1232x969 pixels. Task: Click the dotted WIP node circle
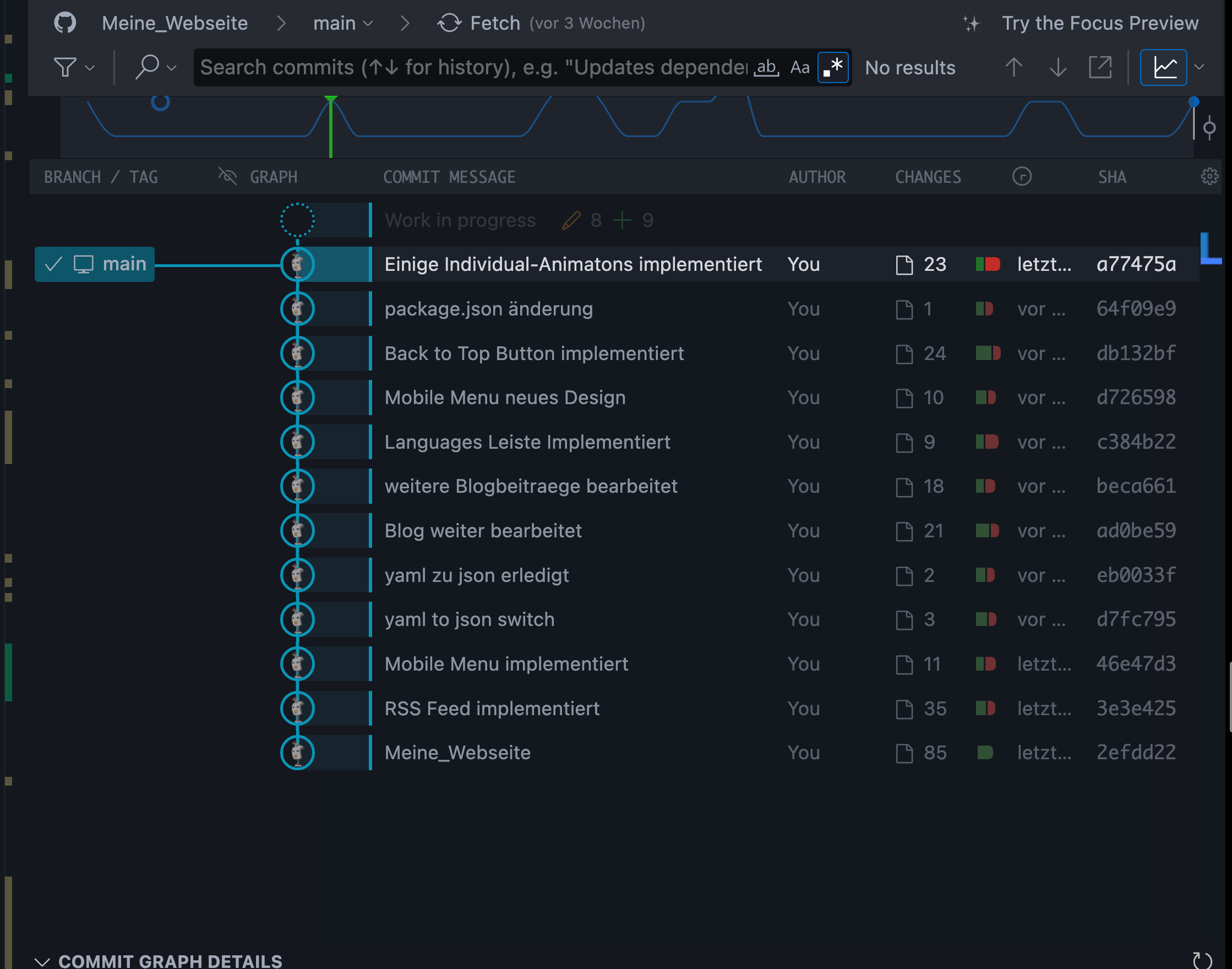click(x=297, y=220)
